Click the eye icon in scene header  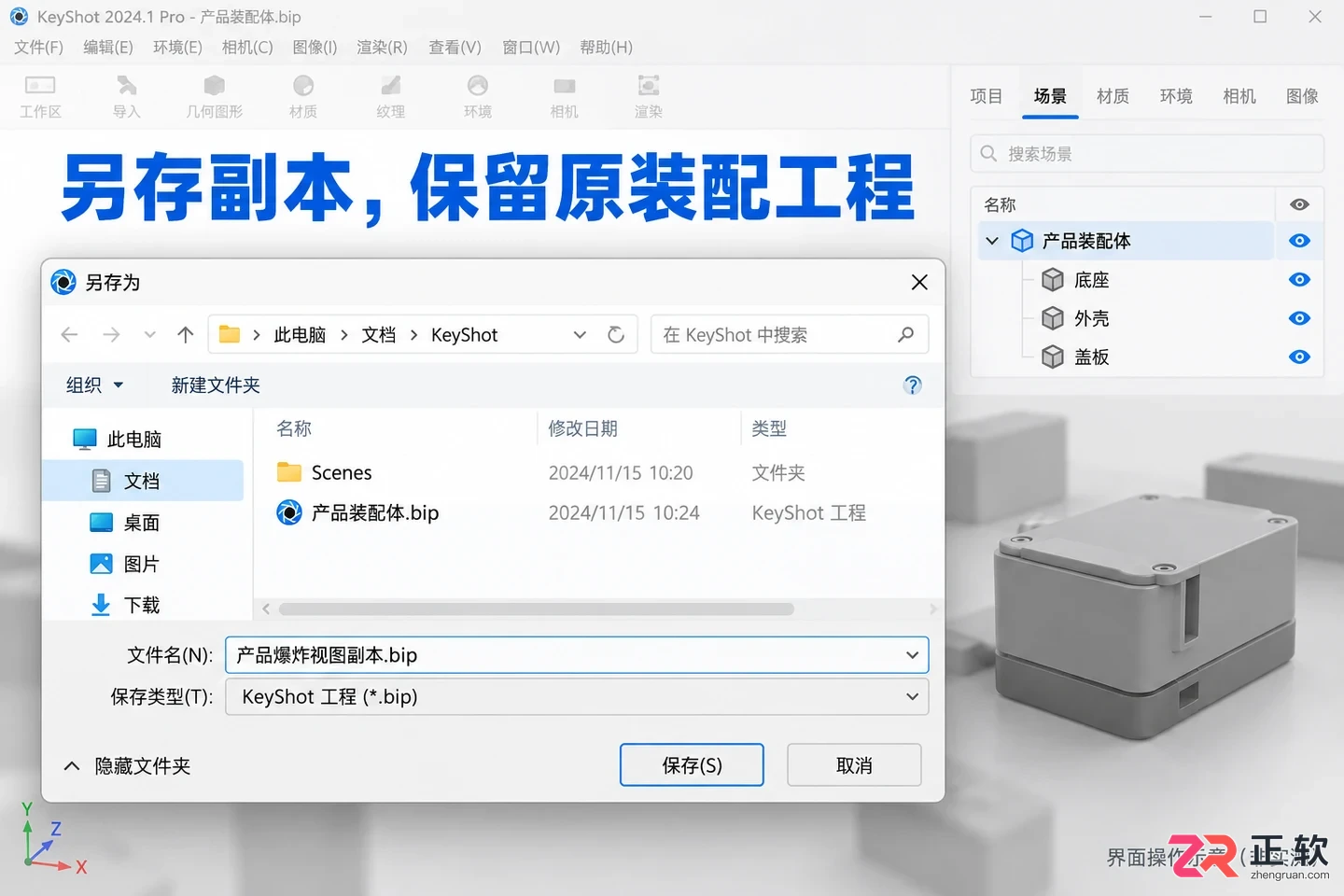[x=1299, y=204]
